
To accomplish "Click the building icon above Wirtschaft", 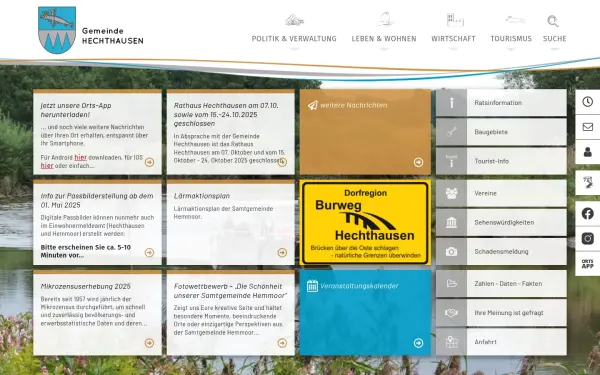I will pos(455,20).
